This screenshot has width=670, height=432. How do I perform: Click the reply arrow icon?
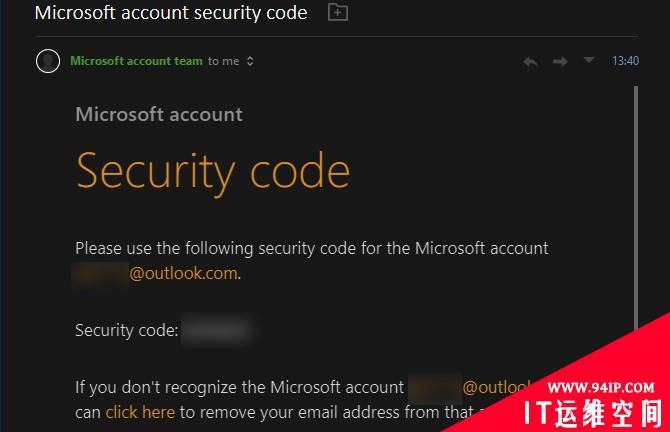tap(530, 62)
